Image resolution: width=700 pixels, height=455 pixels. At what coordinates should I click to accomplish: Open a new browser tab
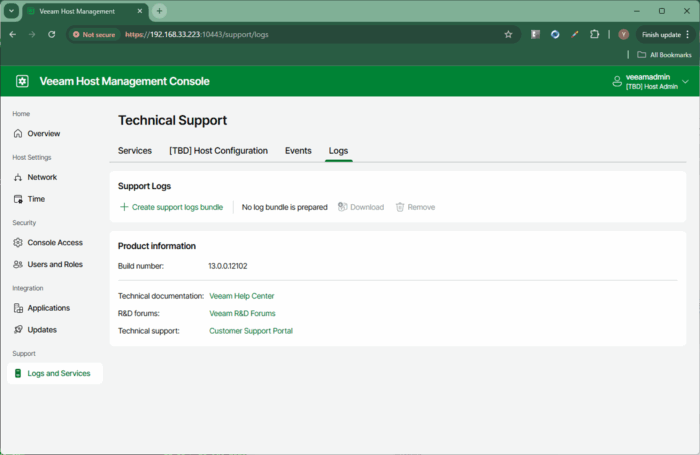pyautogui.click(x=159, y=11)
